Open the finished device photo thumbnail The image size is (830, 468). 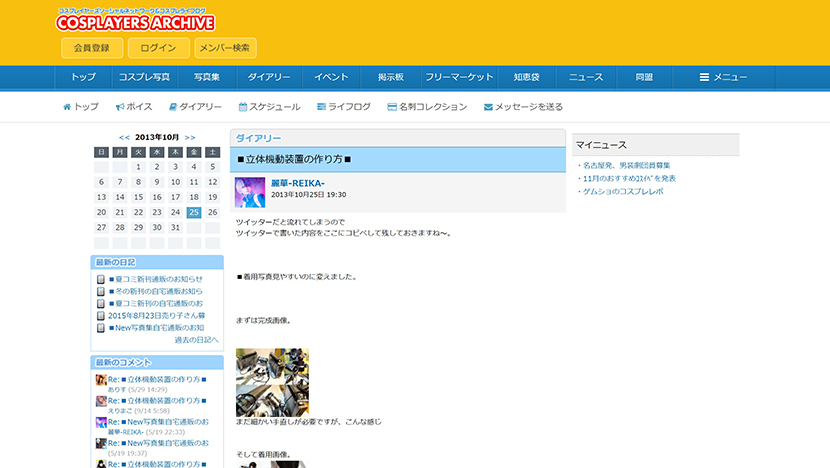[272, 381]
